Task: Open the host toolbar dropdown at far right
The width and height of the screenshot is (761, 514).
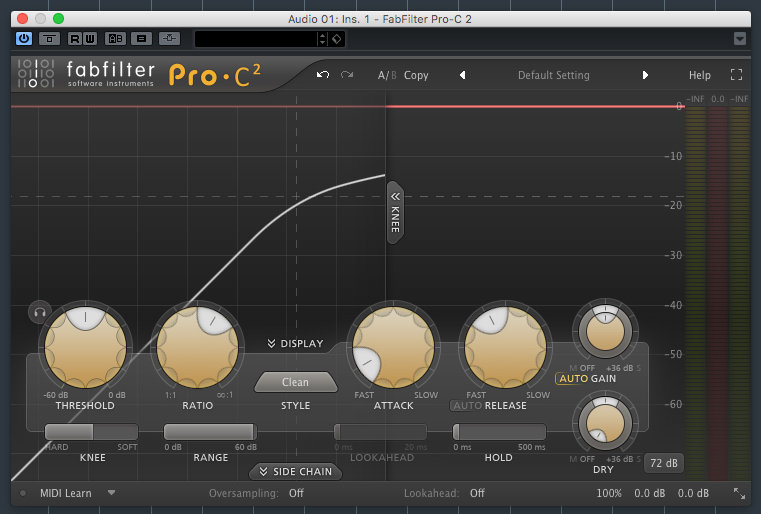Action: point(740,38)
